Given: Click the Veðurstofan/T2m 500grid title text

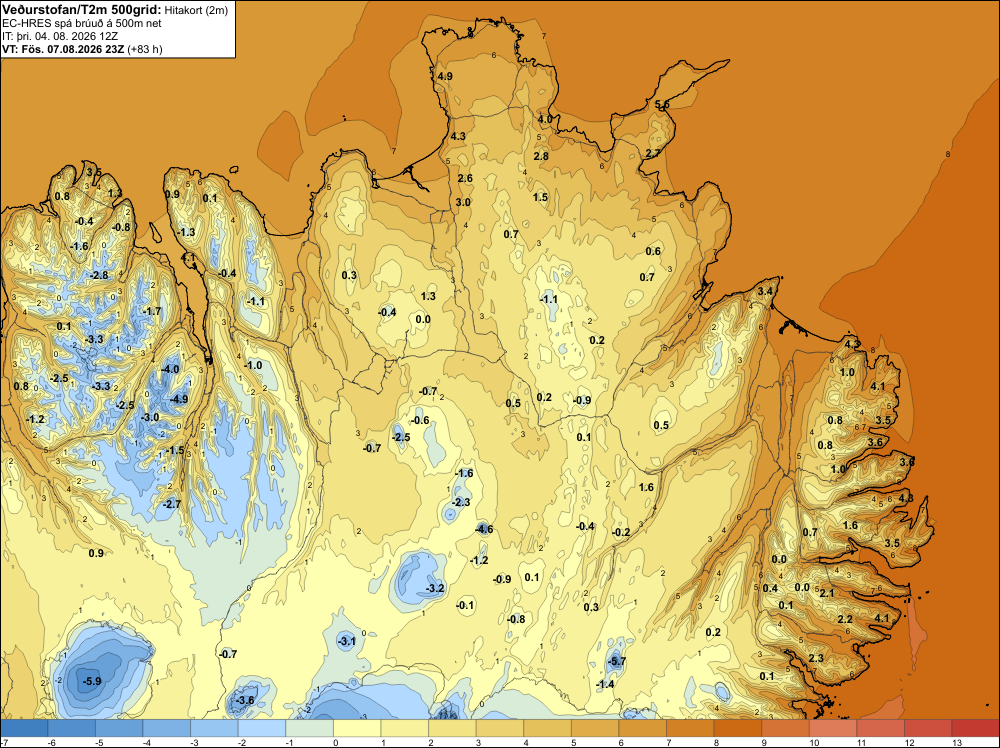Looking at the screenshot, I should pyautogui.click(x=82, y=10).
